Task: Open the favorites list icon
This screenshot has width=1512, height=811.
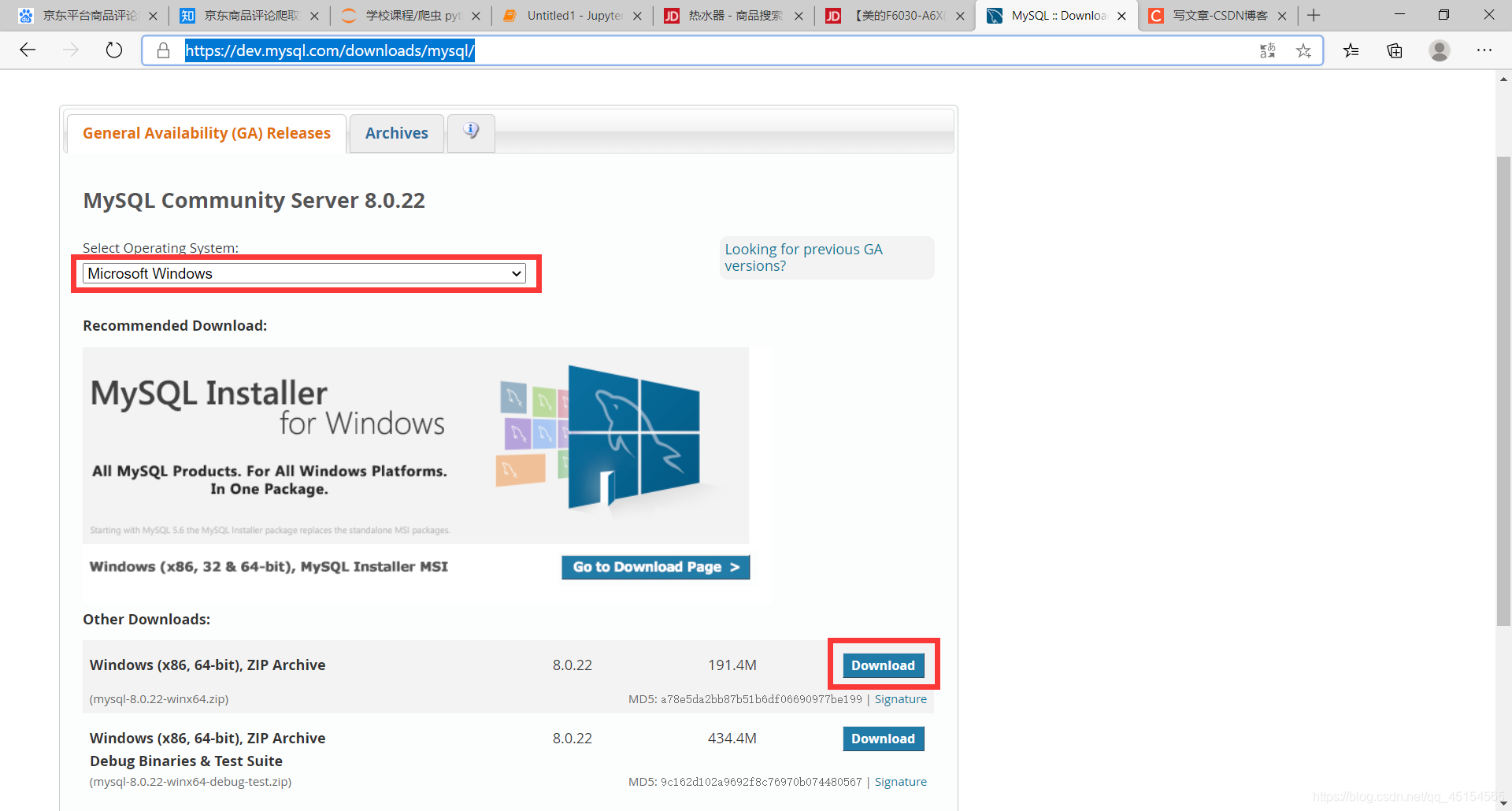Action: (x=1351, y=51)
